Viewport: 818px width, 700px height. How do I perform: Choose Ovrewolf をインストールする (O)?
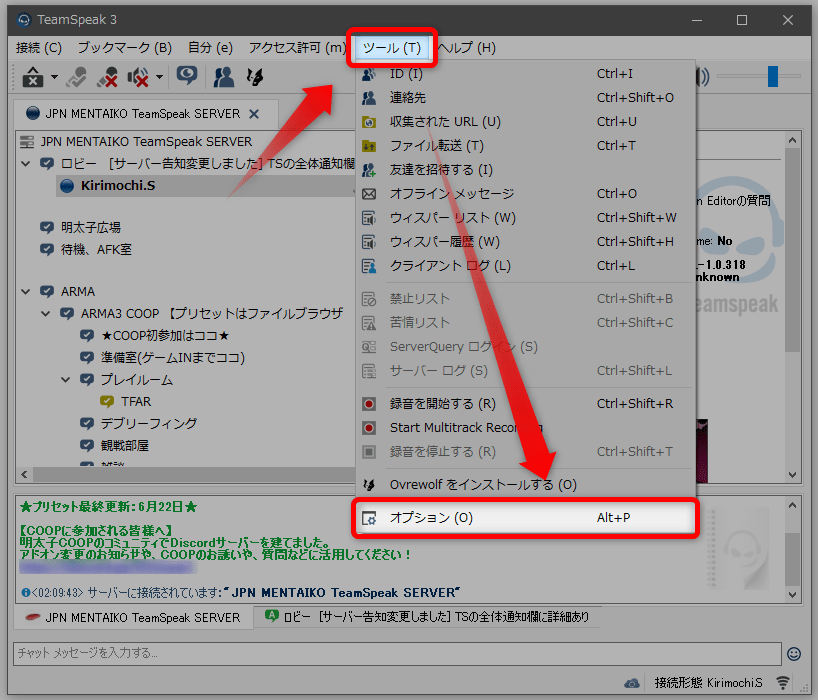[525, 485]
